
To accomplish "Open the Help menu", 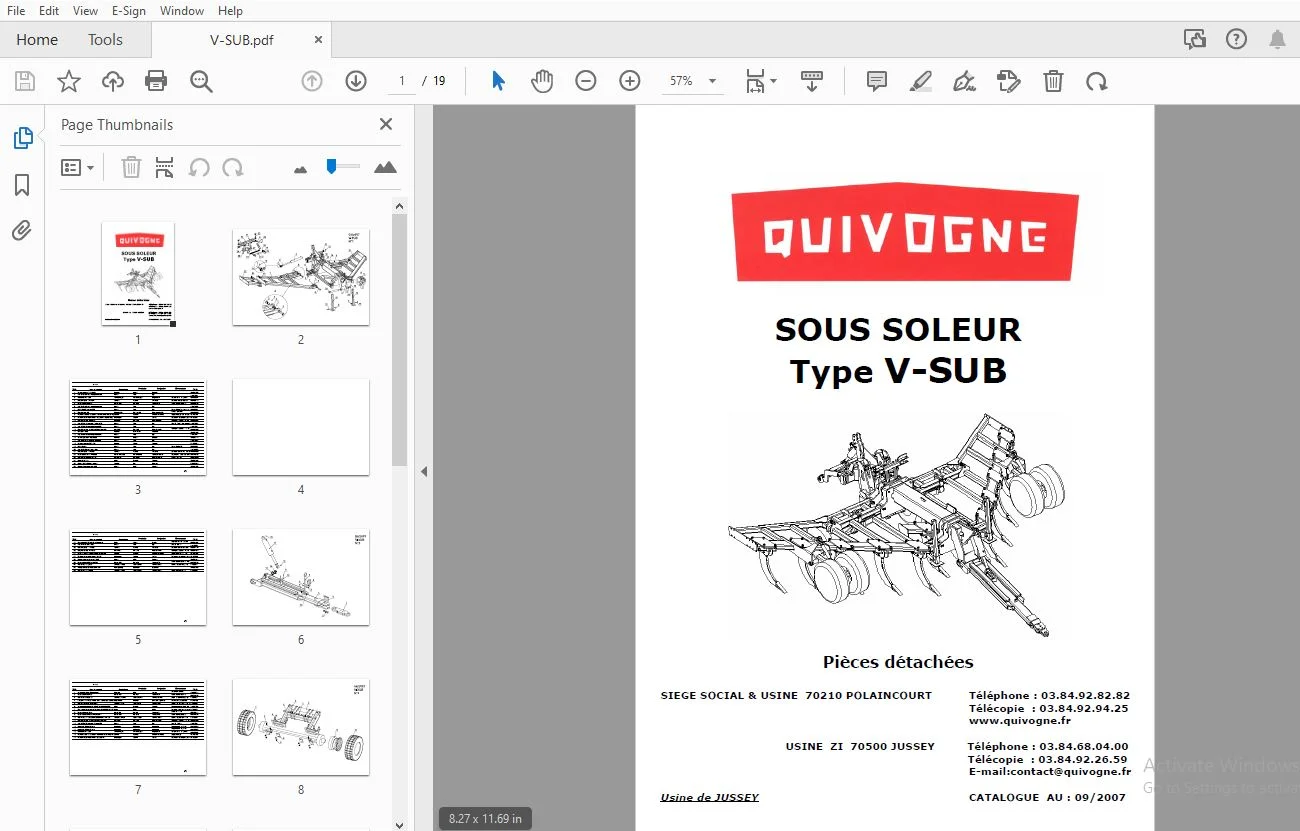I will click(x=230, y=11).
